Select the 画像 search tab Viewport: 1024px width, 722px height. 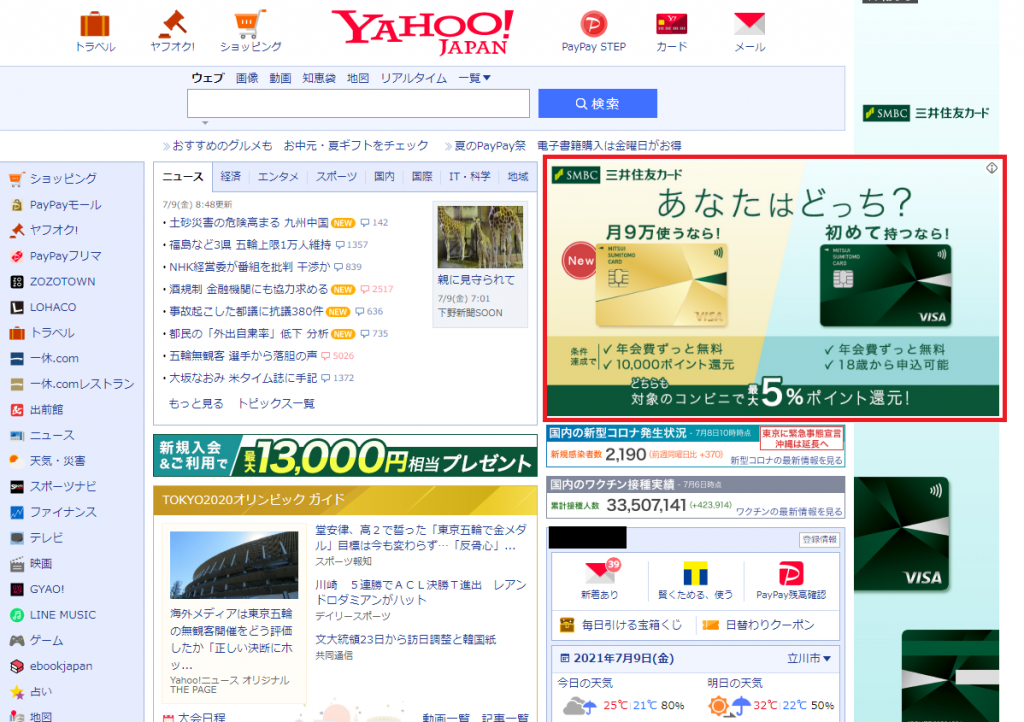click(247, 78)
